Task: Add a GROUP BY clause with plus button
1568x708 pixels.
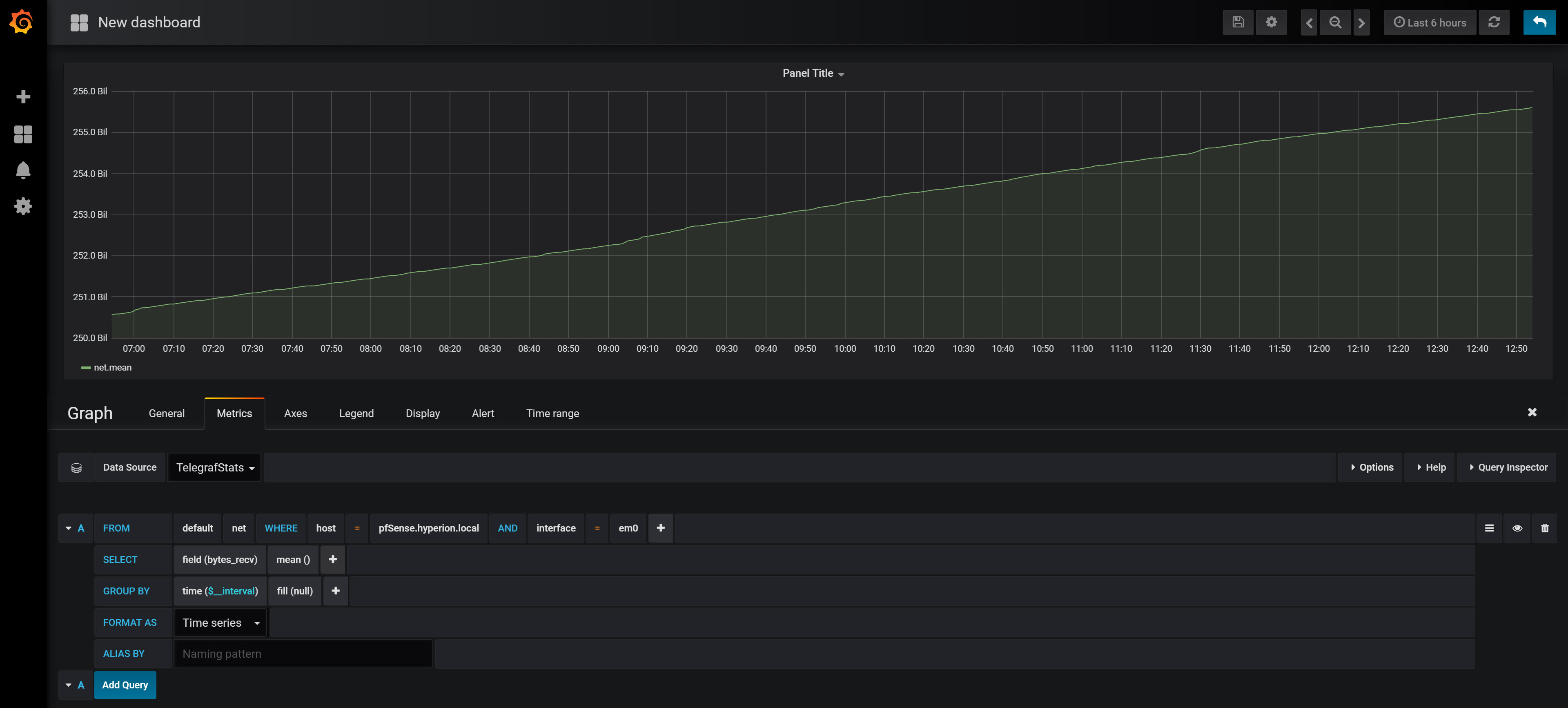Action: click(x=335, y=590)
